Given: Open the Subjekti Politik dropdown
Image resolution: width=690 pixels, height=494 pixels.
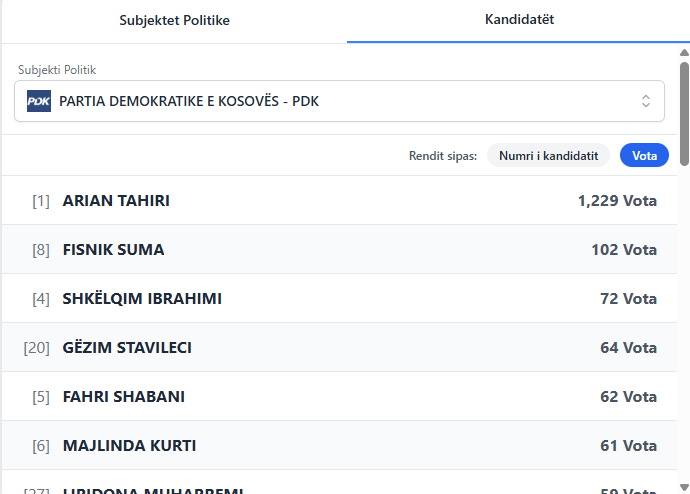Looking at the screenshot, I should (339, 101).
